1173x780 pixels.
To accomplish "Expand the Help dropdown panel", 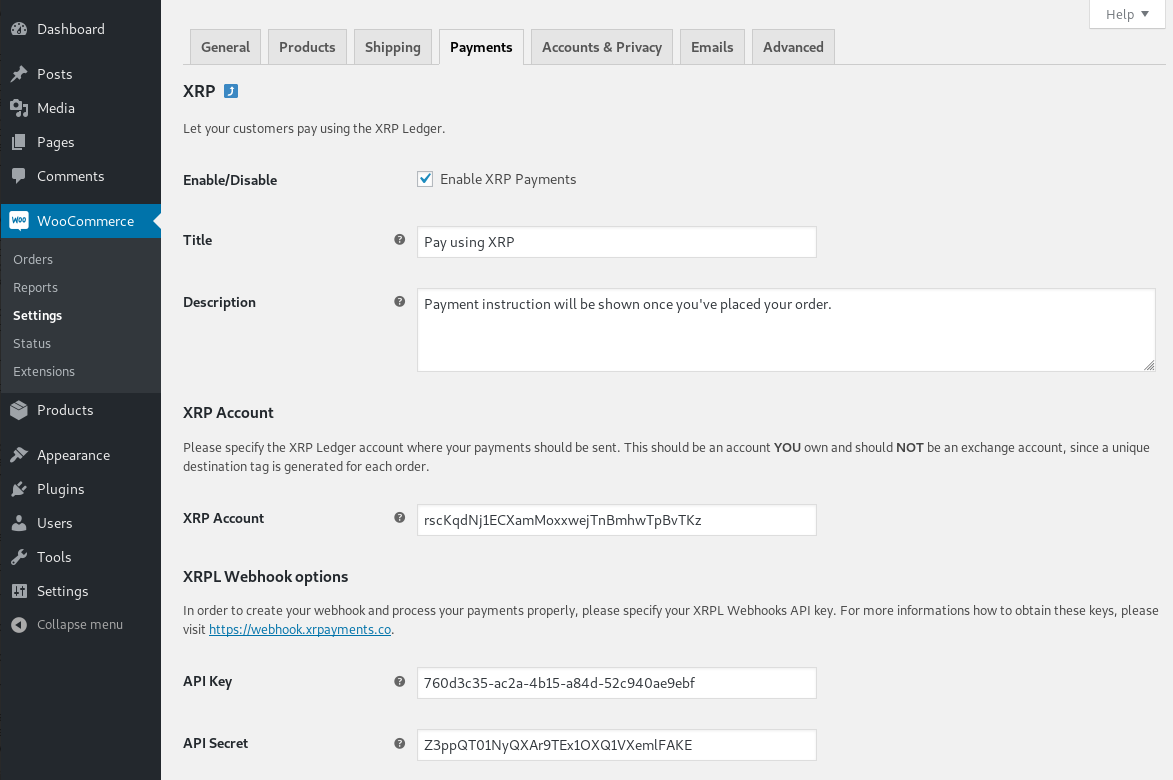I will pyautogui.click(x=1127, y=14).
